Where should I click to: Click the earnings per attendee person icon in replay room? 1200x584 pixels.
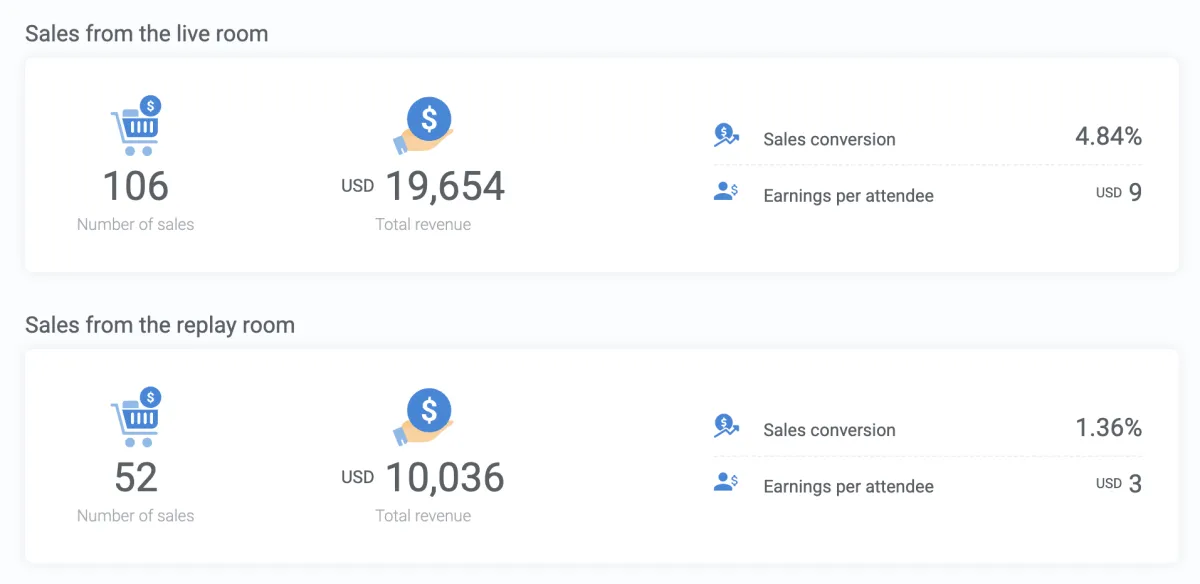pos(724,483)
